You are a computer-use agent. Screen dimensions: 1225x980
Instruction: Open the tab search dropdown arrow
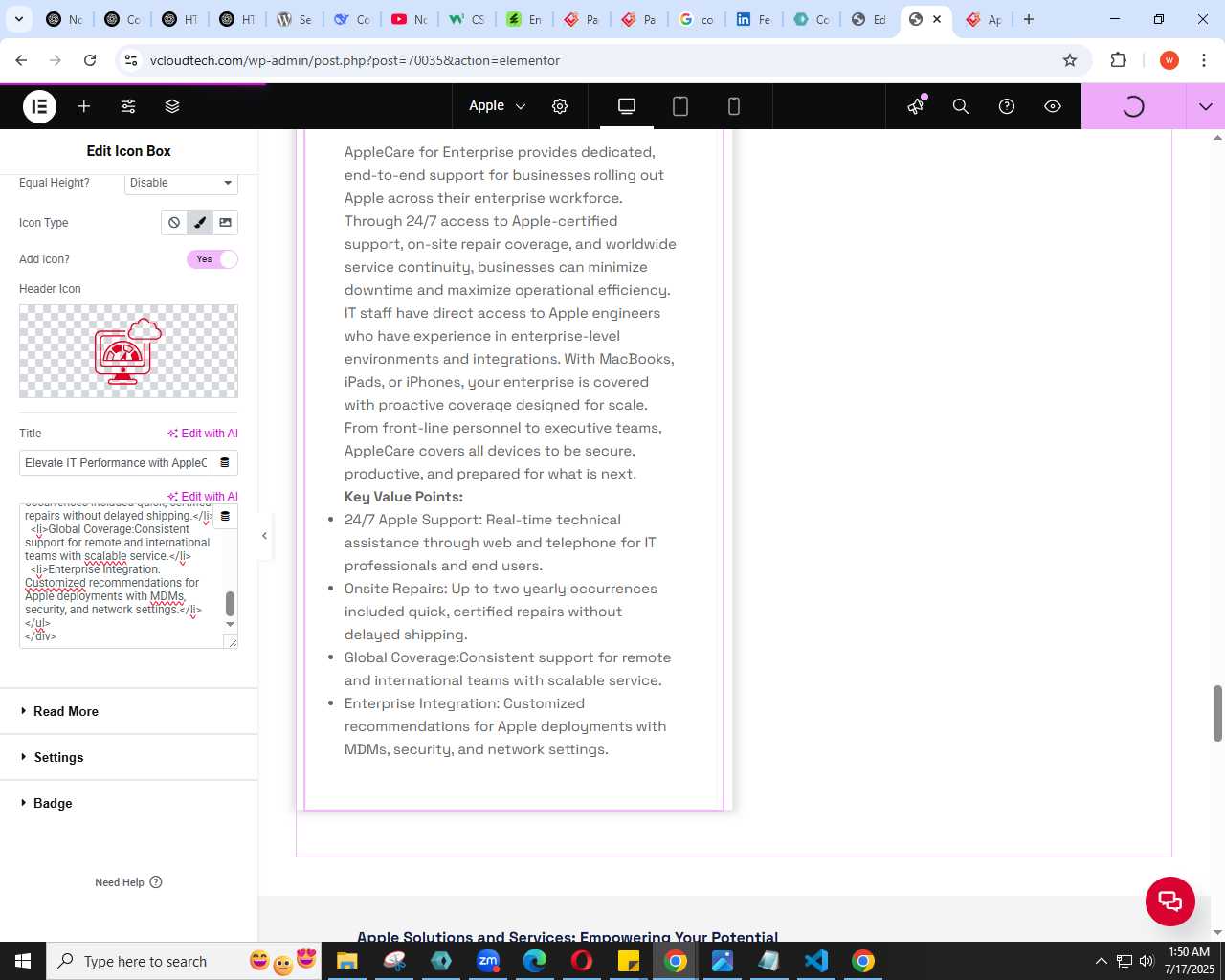click(x=18, y=19)
